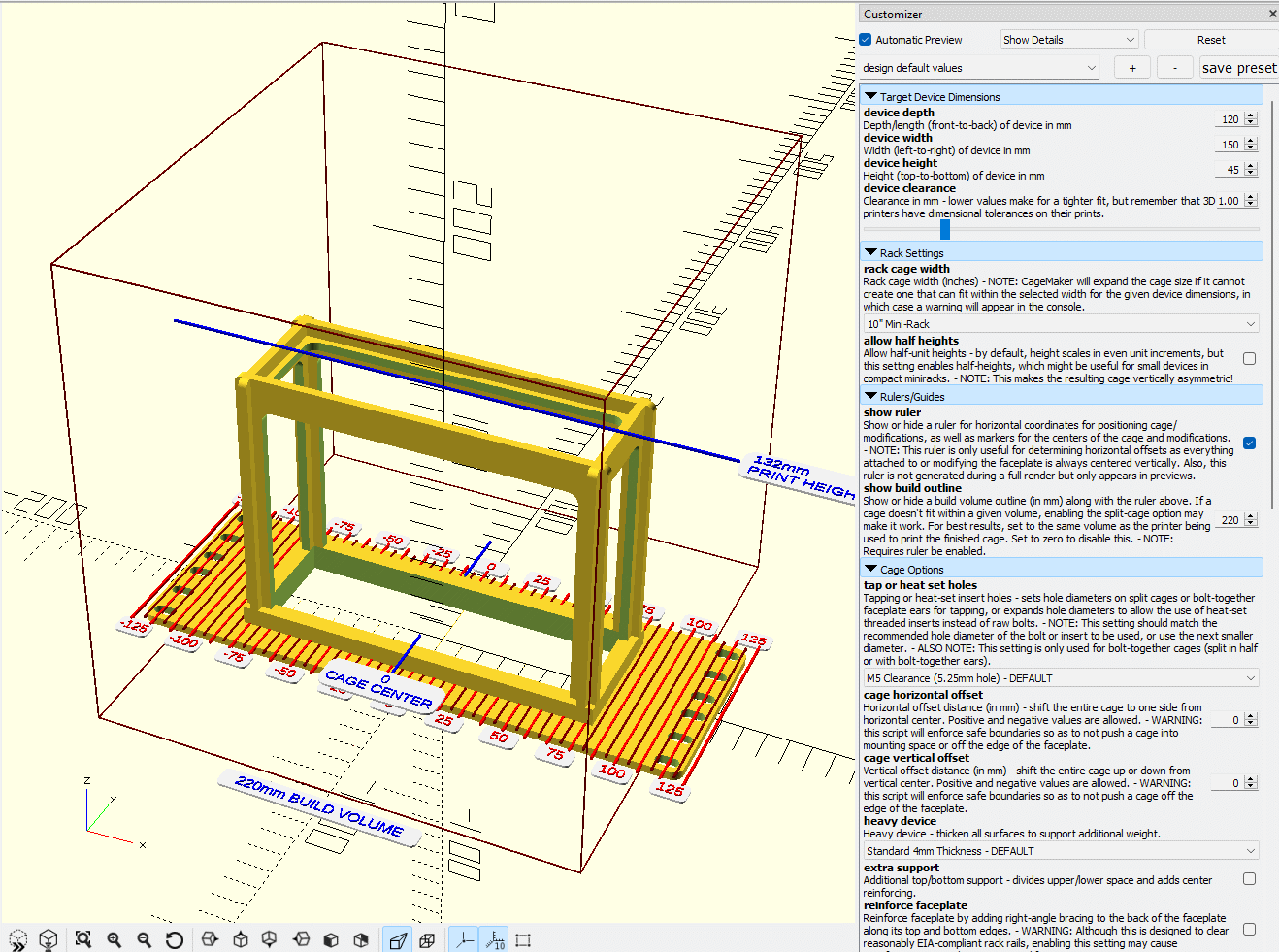This screenshot has width=1279, height=952.
Task: Switch to Top view cube icon
Action: [x=241, y=939]
